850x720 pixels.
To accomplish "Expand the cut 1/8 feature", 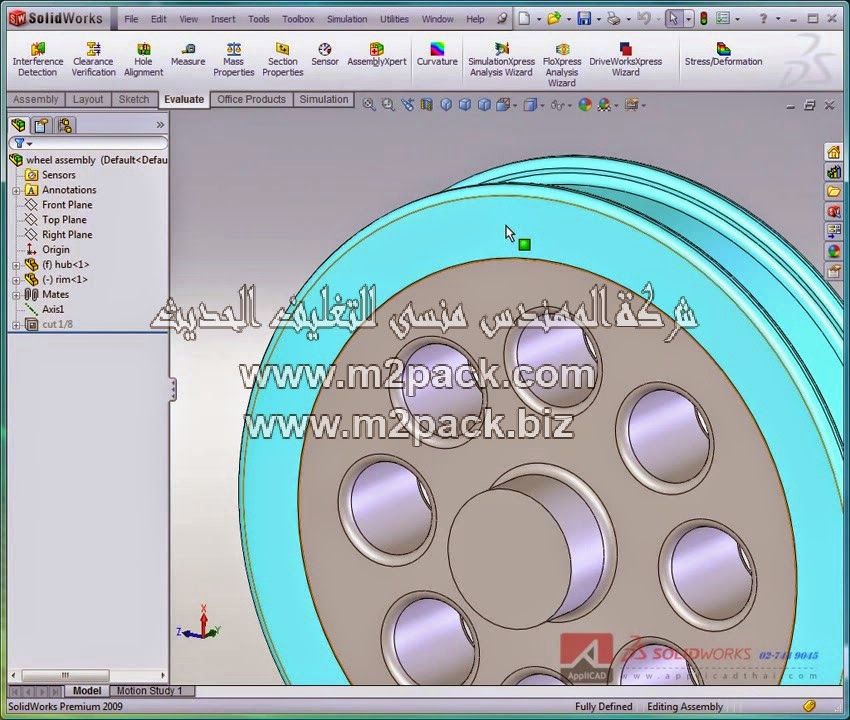I will tap(16, 325).
